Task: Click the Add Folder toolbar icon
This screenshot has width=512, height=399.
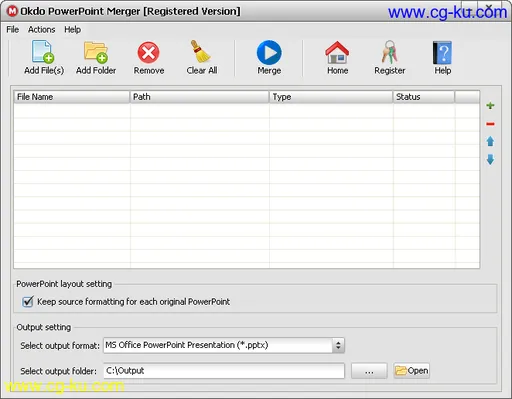Action: tap(96, 52)
